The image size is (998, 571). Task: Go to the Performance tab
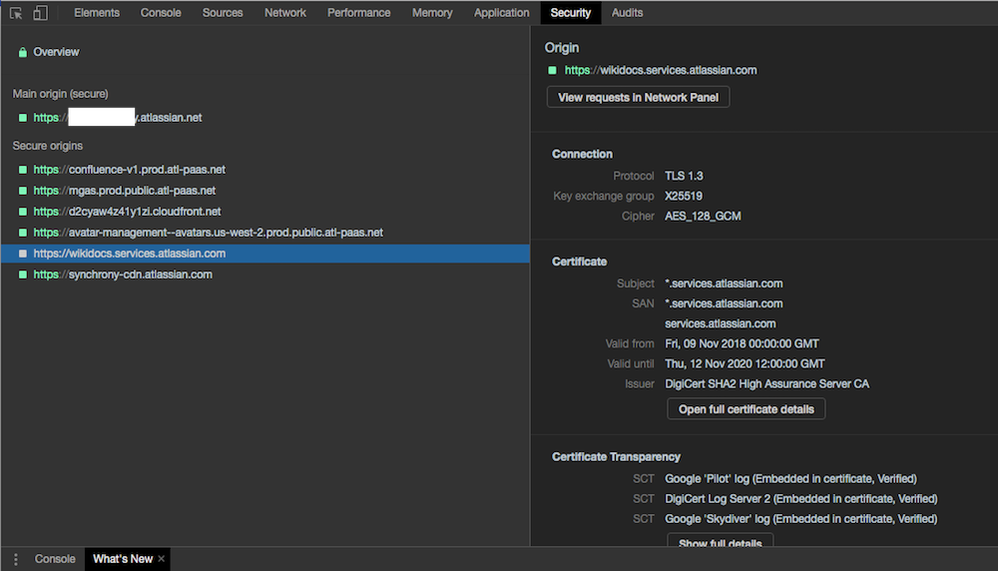359,13
